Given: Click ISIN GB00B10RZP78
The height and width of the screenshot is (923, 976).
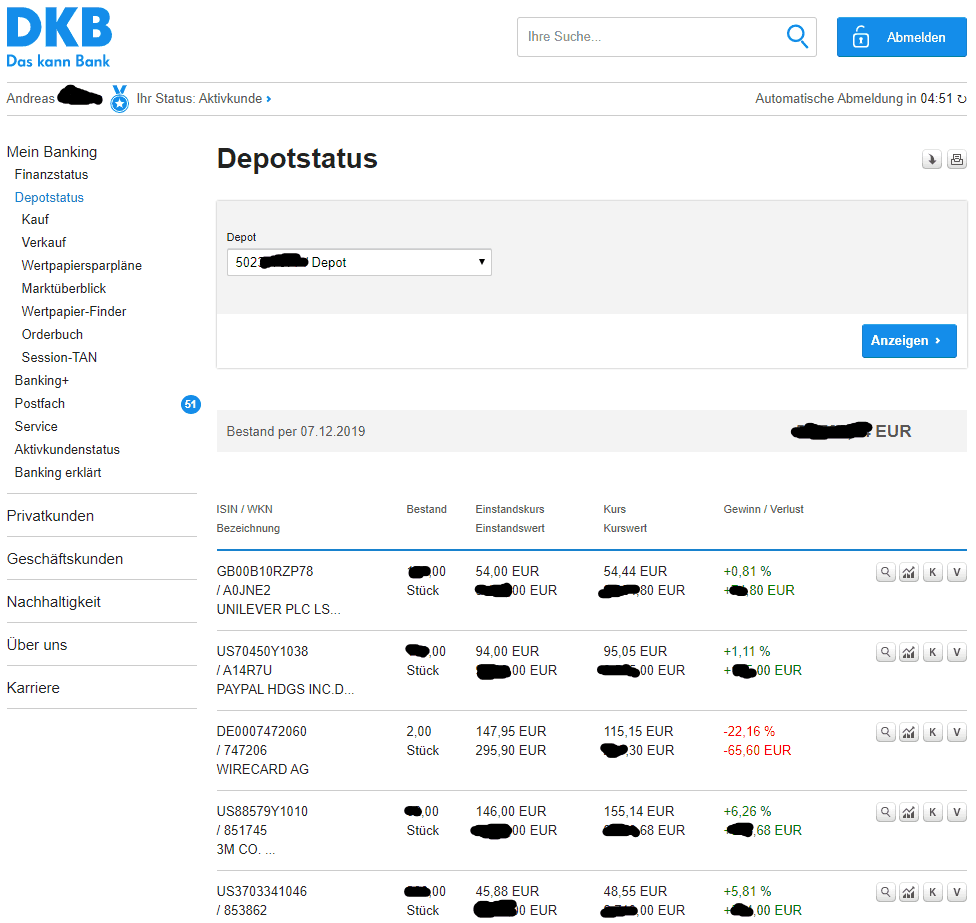Looking at the screenshot, I should tap(265, 571).
